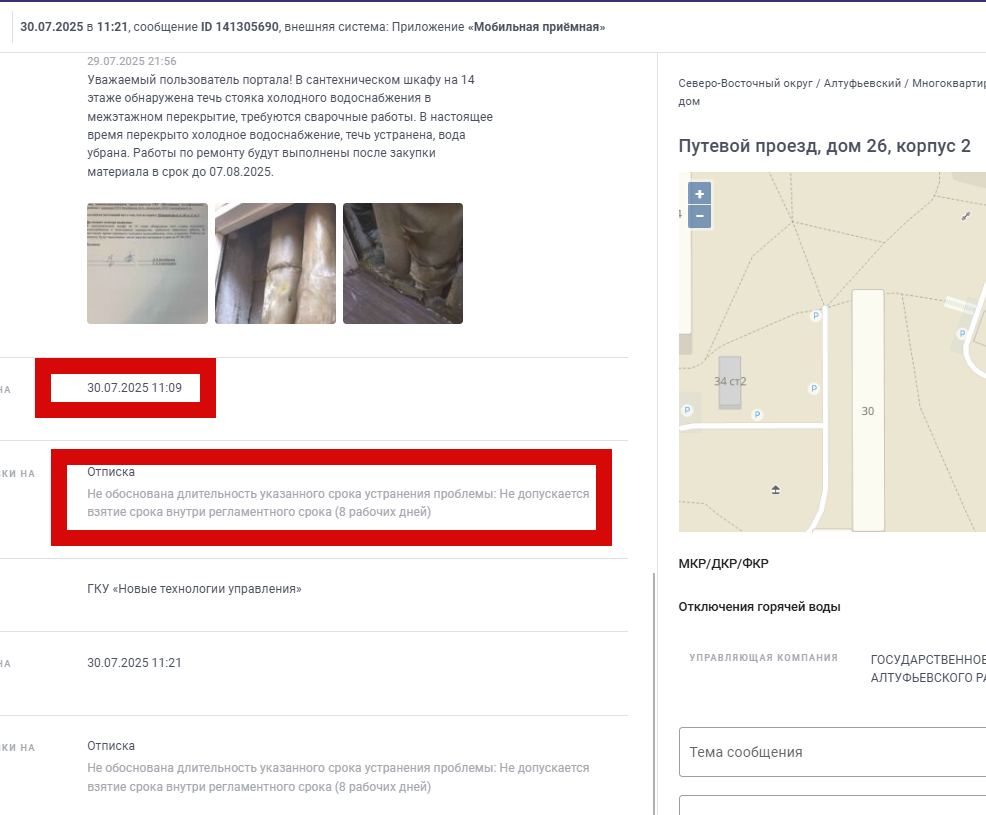Select the МКР/ДКР/ФКР section heading
The image size is (986, 815).
pyautogui.click(x=723, y=563)
